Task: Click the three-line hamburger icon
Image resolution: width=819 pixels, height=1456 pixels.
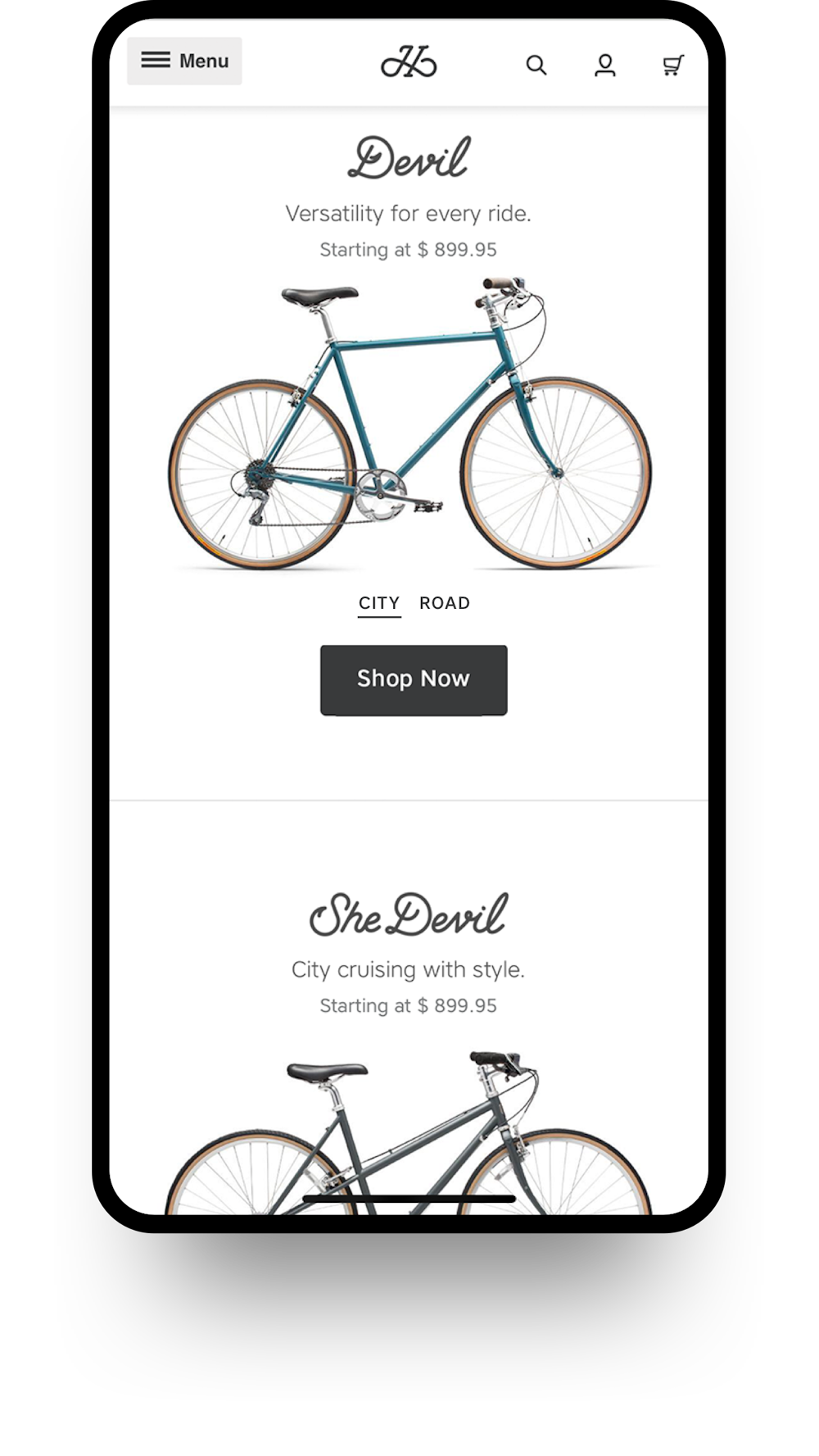Action: (156, 60)
